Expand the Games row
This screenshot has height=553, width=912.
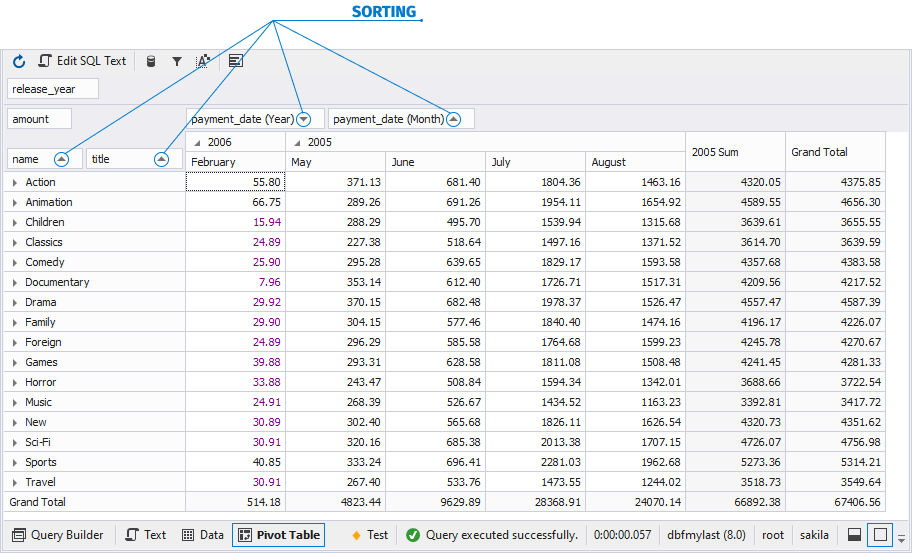coord(15,363)
